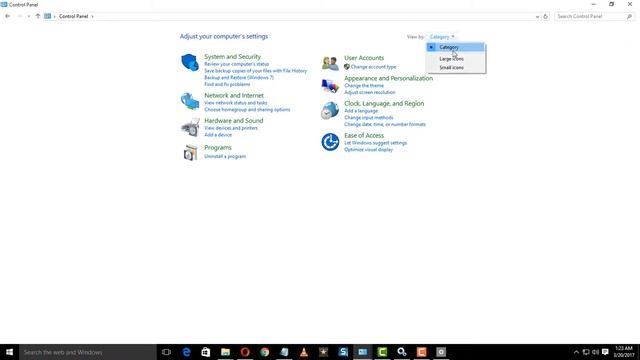Open the System and Security category icon
Image resolution: width=640 pixels, height=360 pixels.
[x=190, y=62]
